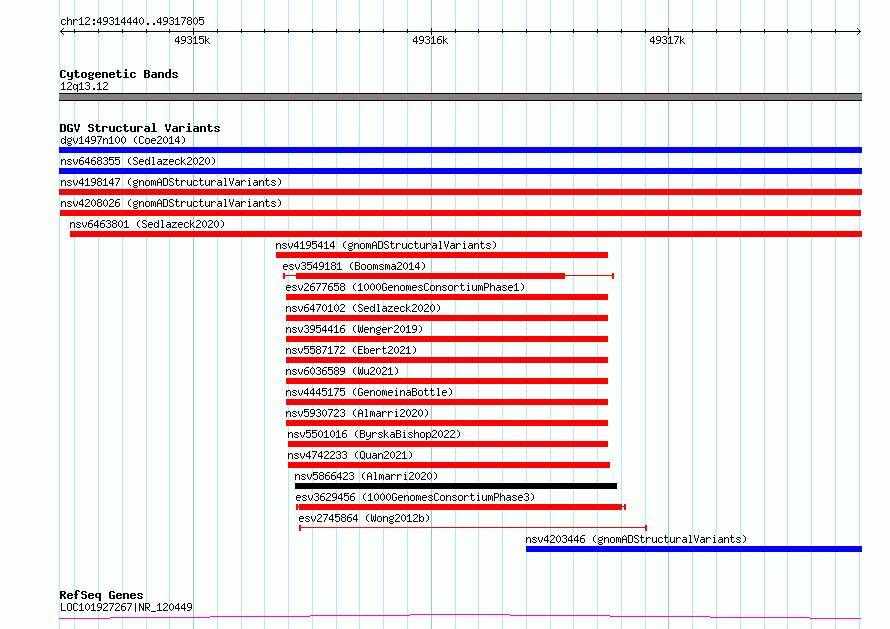Click the red bar under nsv6470102

pos(447,318)
